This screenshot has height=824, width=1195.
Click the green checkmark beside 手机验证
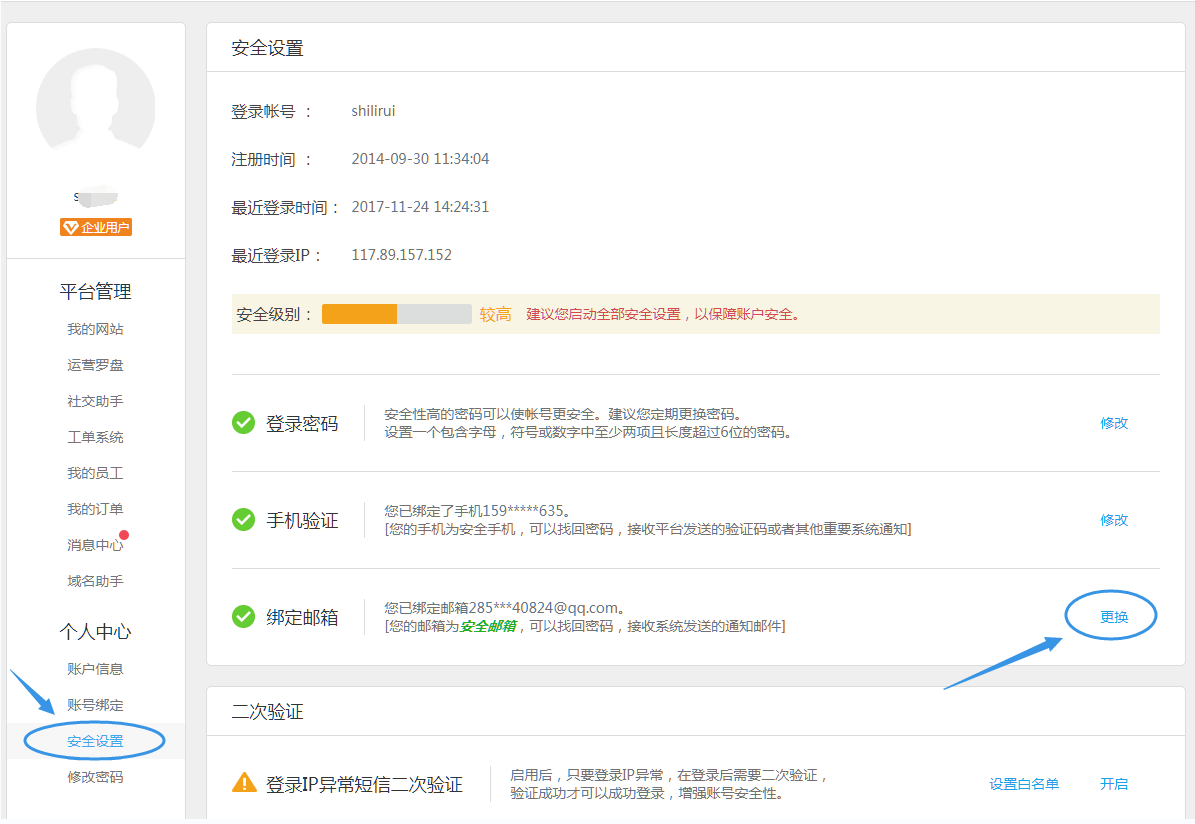[x=243, y=520]
